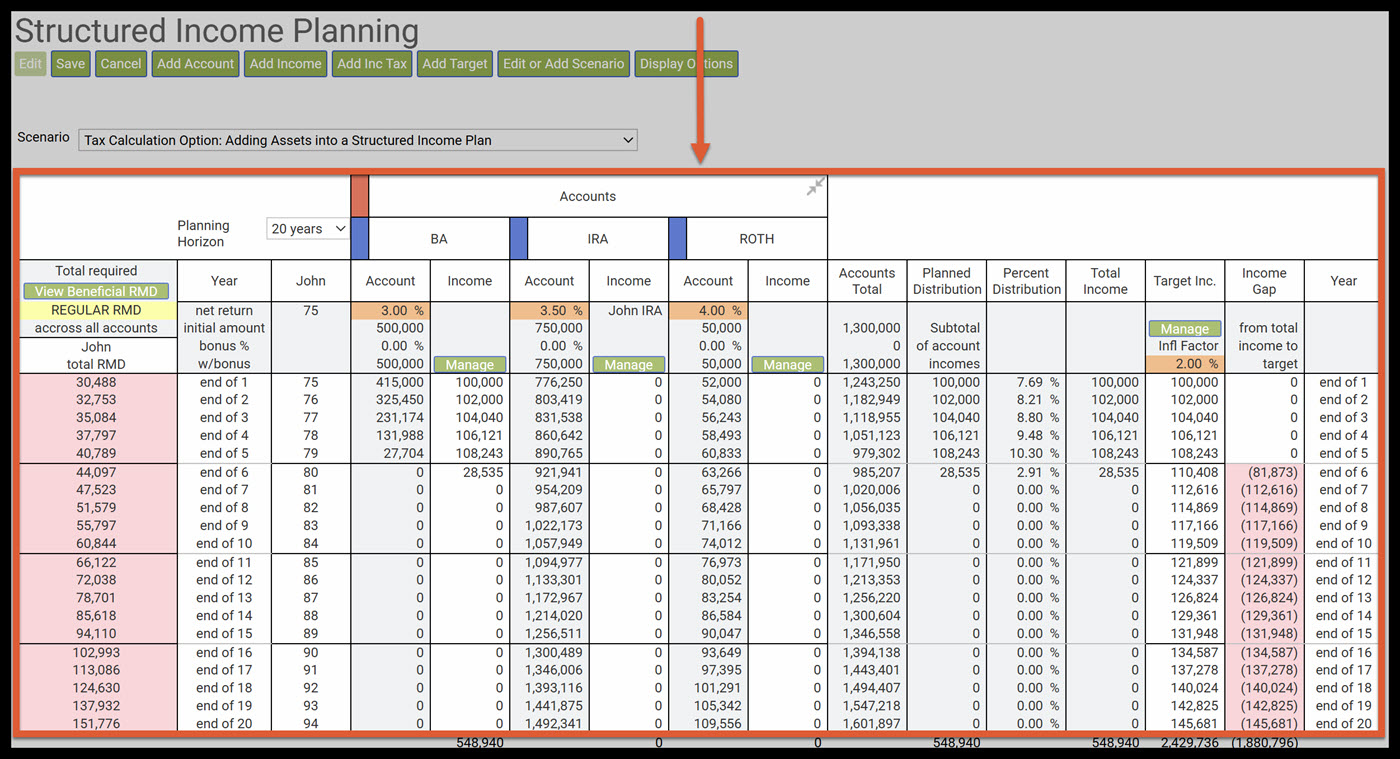
Task: Click the View Beneficial RMD button
Action: pyautogui.click(x=97, y=291)
